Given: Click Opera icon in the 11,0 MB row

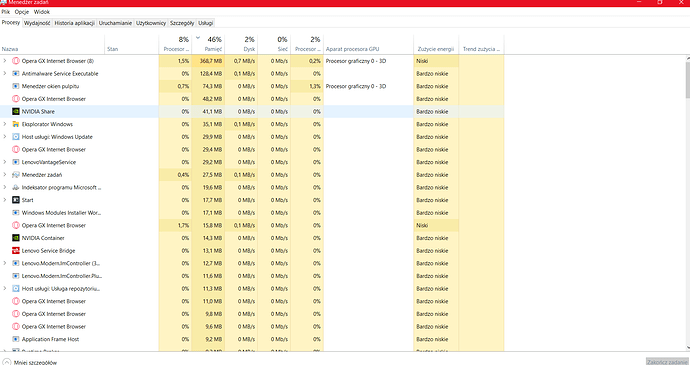Looking at the screenshot, I should pyautogui.click(x=16, y=301).
